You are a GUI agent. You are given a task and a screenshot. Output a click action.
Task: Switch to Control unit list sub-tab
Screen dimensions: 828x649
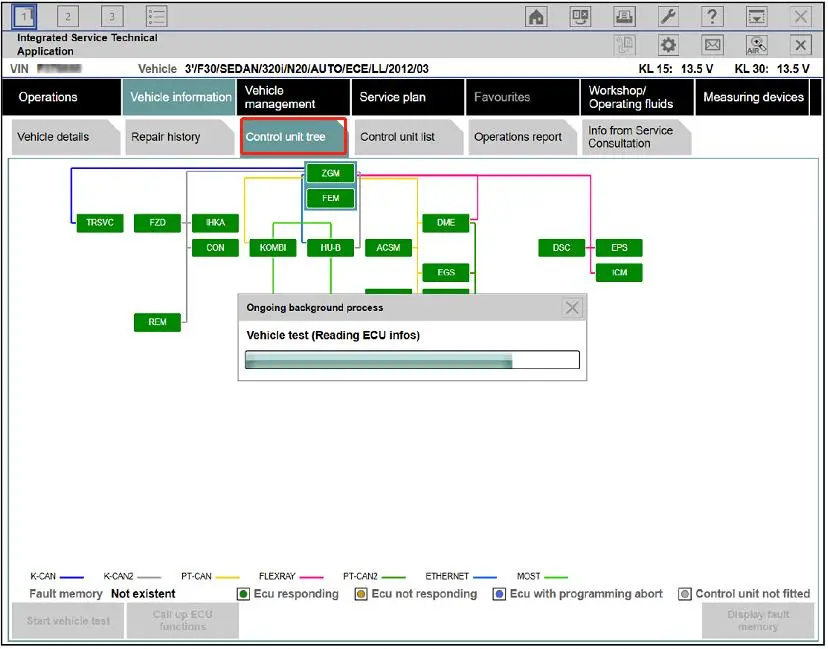point(408,137)
